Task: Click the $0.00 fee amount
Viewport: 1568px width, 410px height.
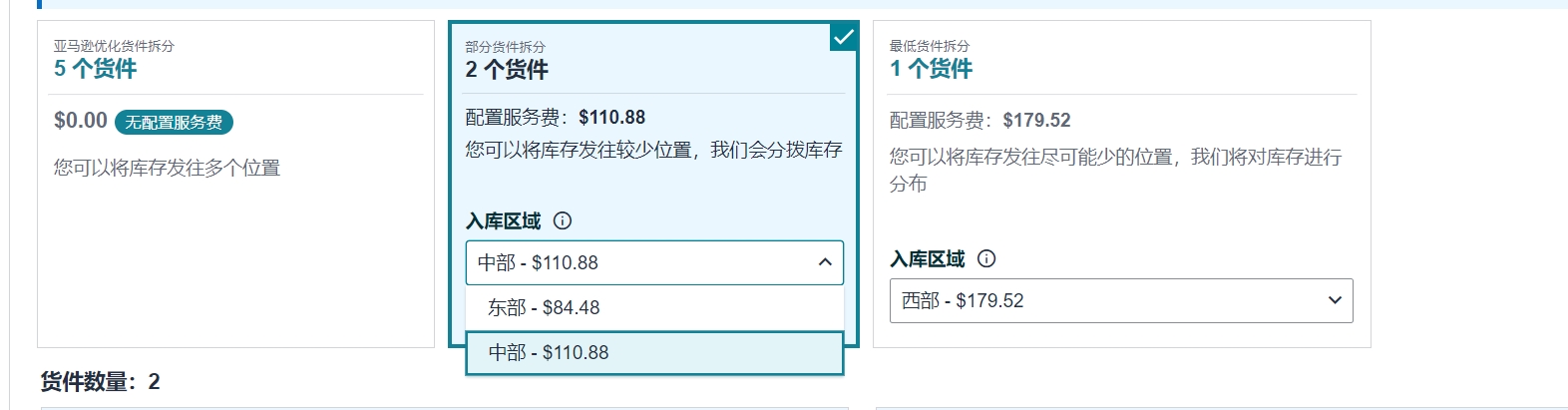Action: (x=81, y=121)
